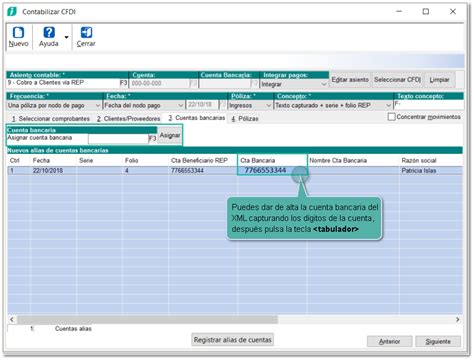Click the header Cuenta Bancaria input field
Viewport: 474px width, 360px height.
225,83
